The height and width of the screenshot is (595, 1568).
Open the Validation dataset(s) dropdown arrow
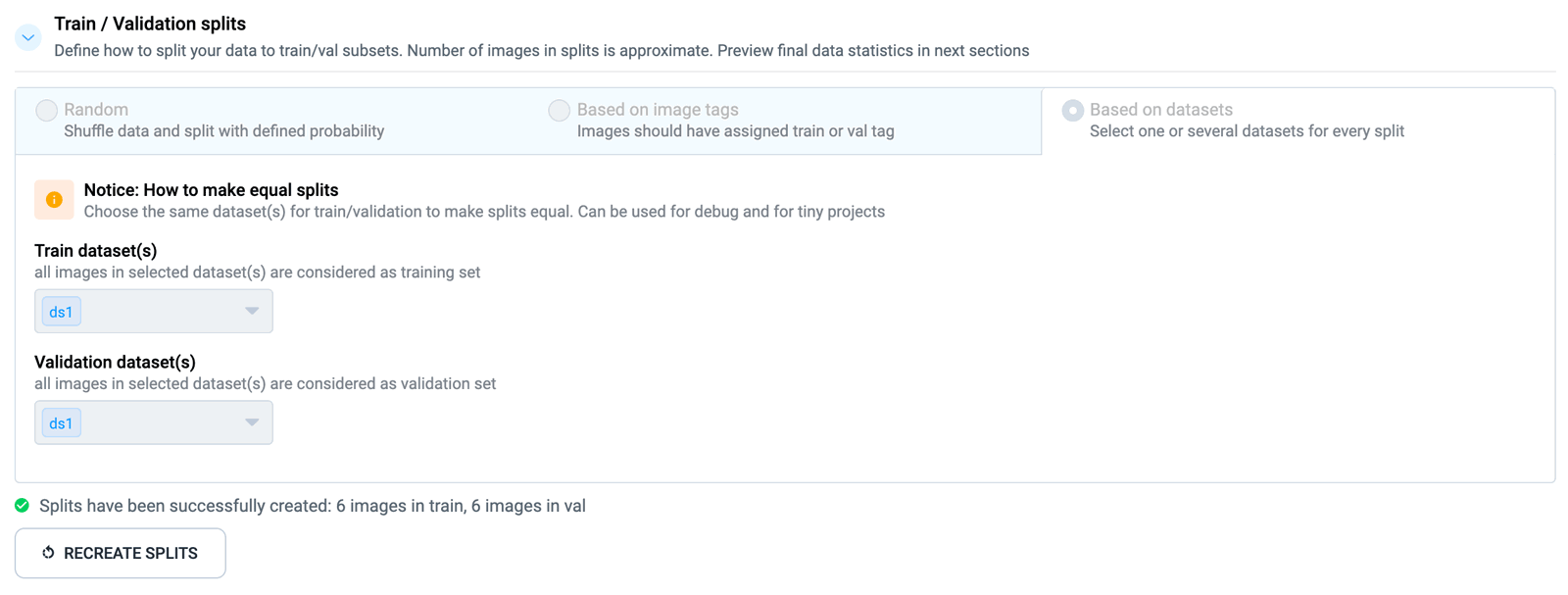252,422
